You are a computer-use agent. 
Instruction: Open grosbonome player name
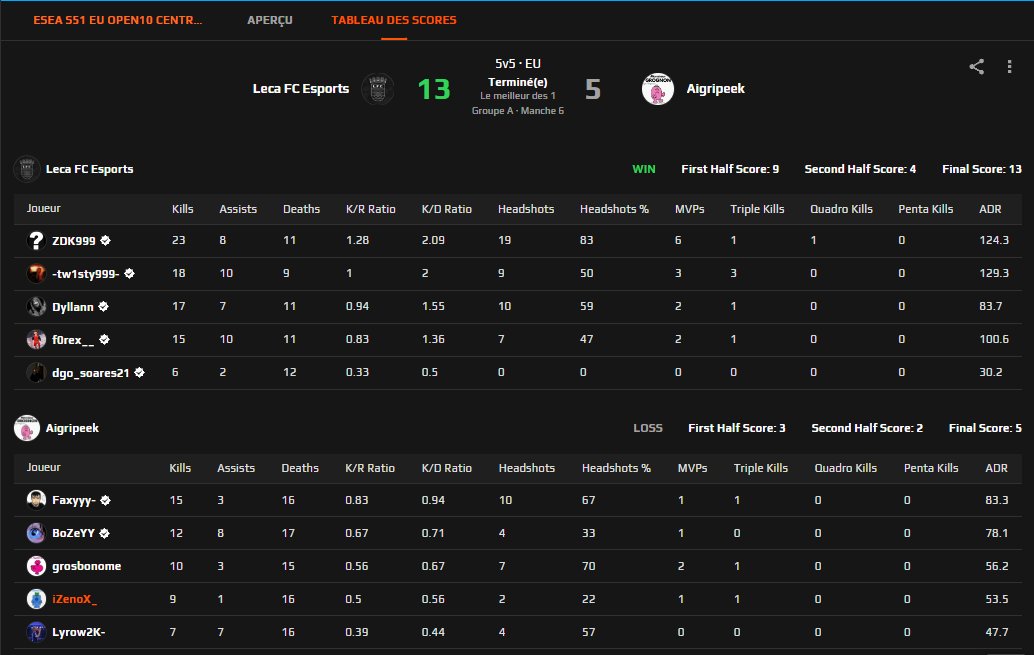coord(86,566)
